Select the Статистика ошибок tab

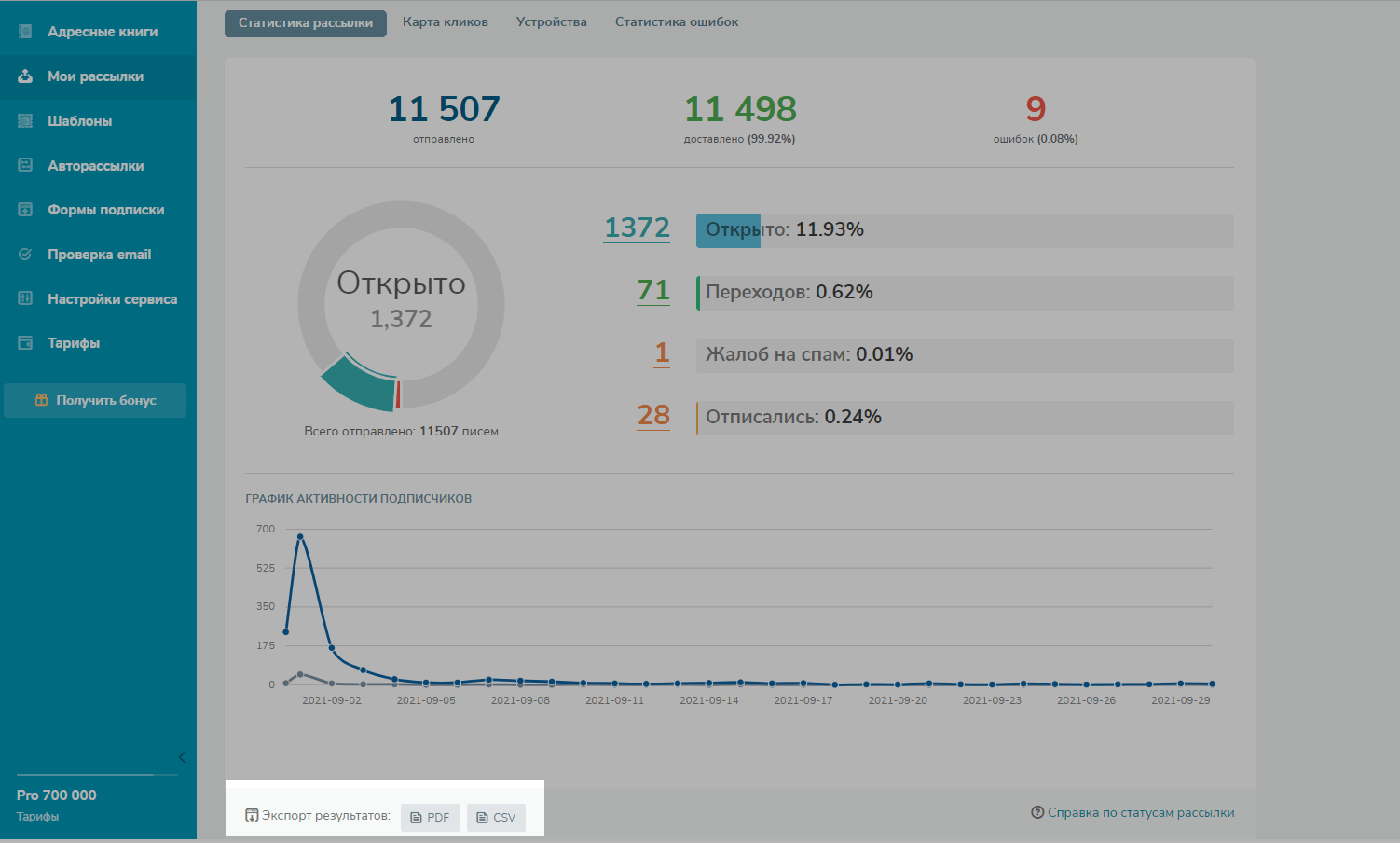click(676, 22)
